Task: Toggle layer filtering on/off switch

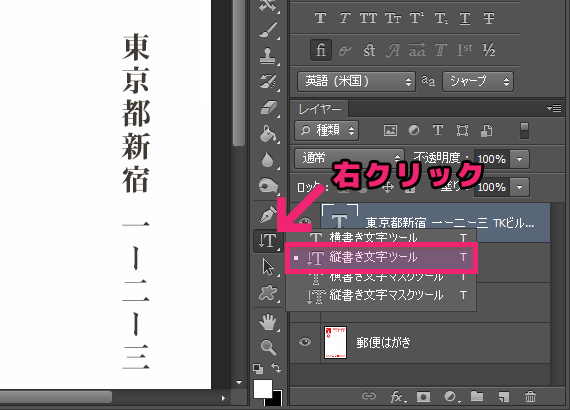Action: pyautogui.click(x=524, y=130)
